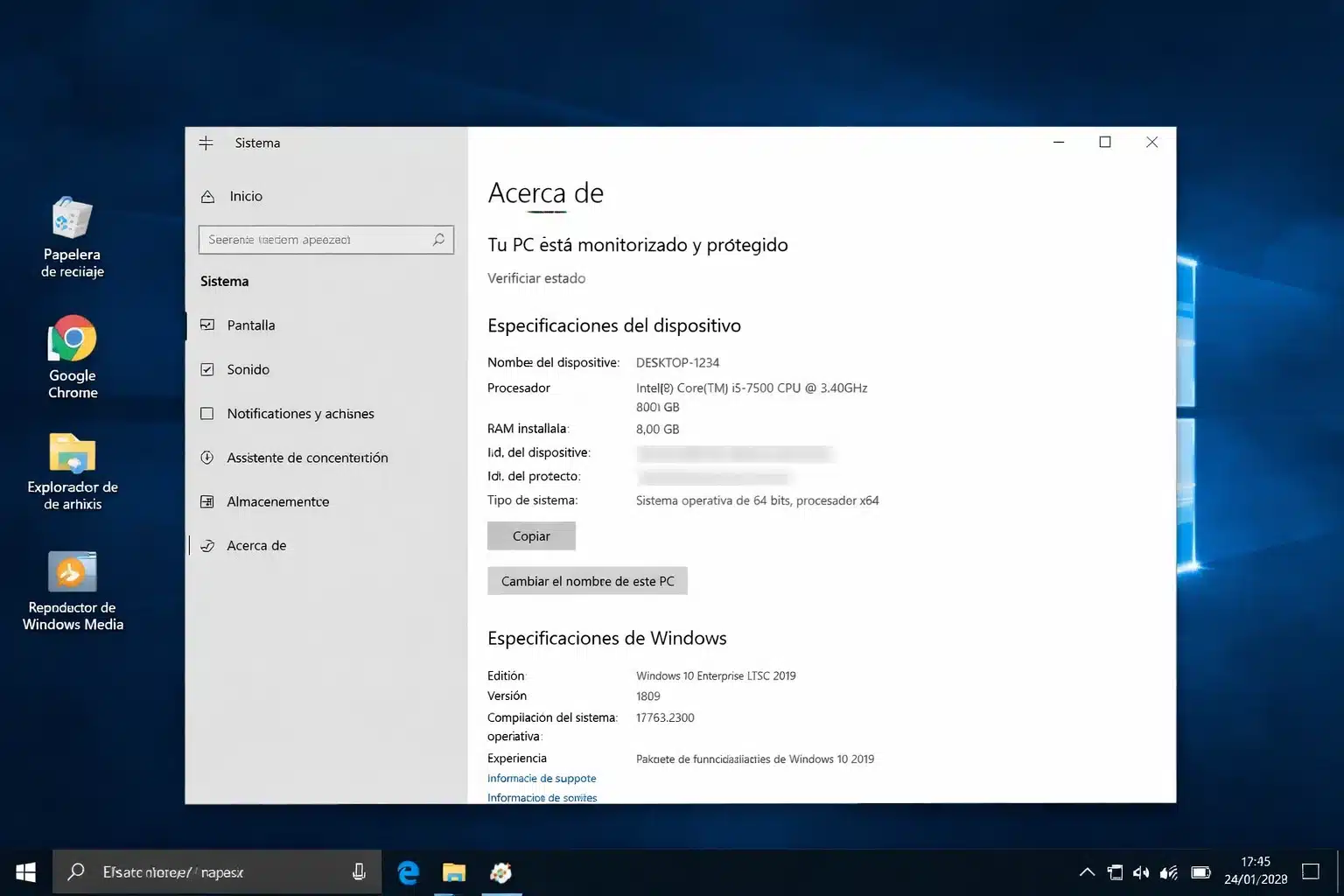
Task: Select the Pantalla display icon in sidebar
Action: click(x=206, y=325)
